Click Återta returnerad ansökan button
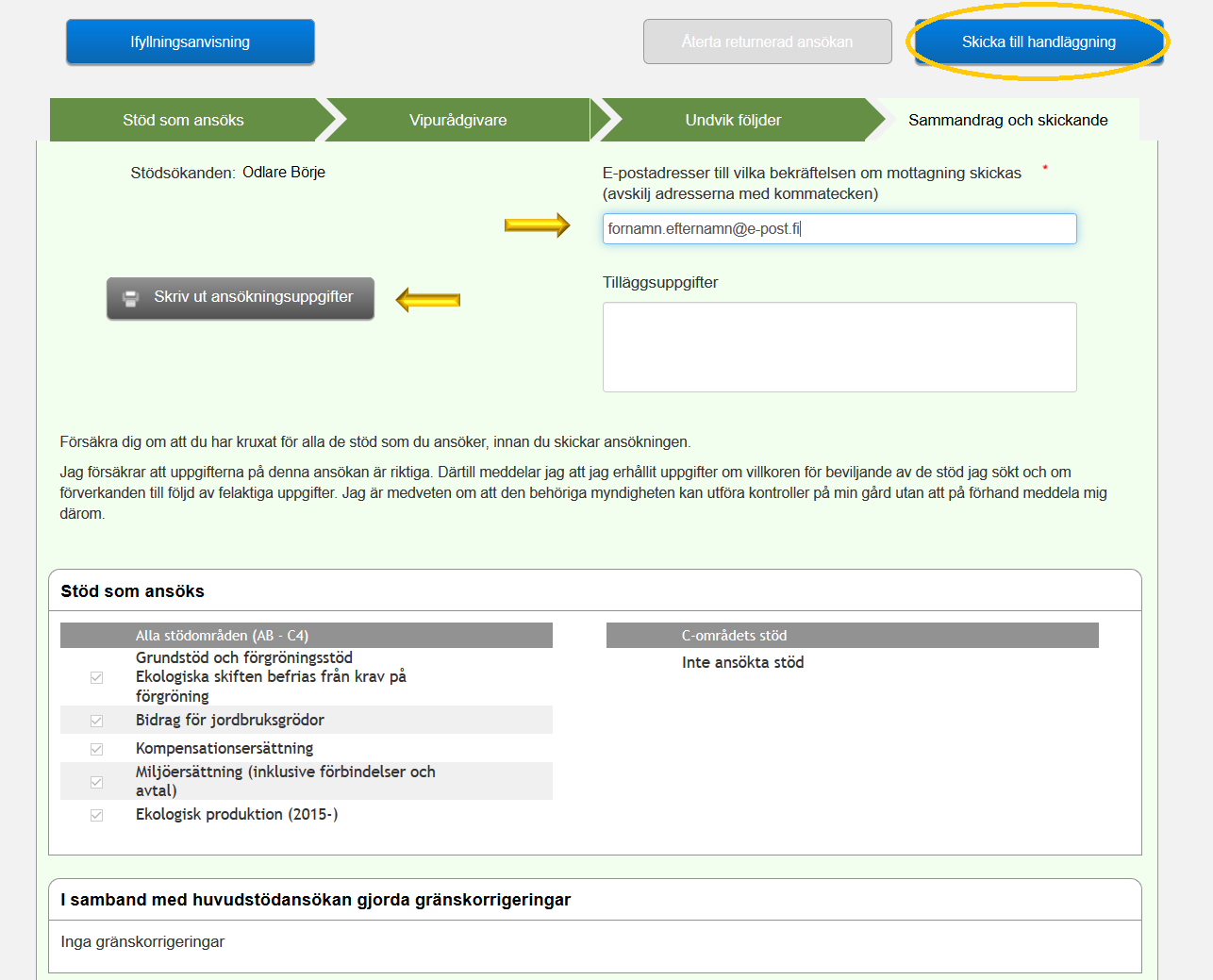Viewport: 1213px width, 980px height. click(768, 42)
